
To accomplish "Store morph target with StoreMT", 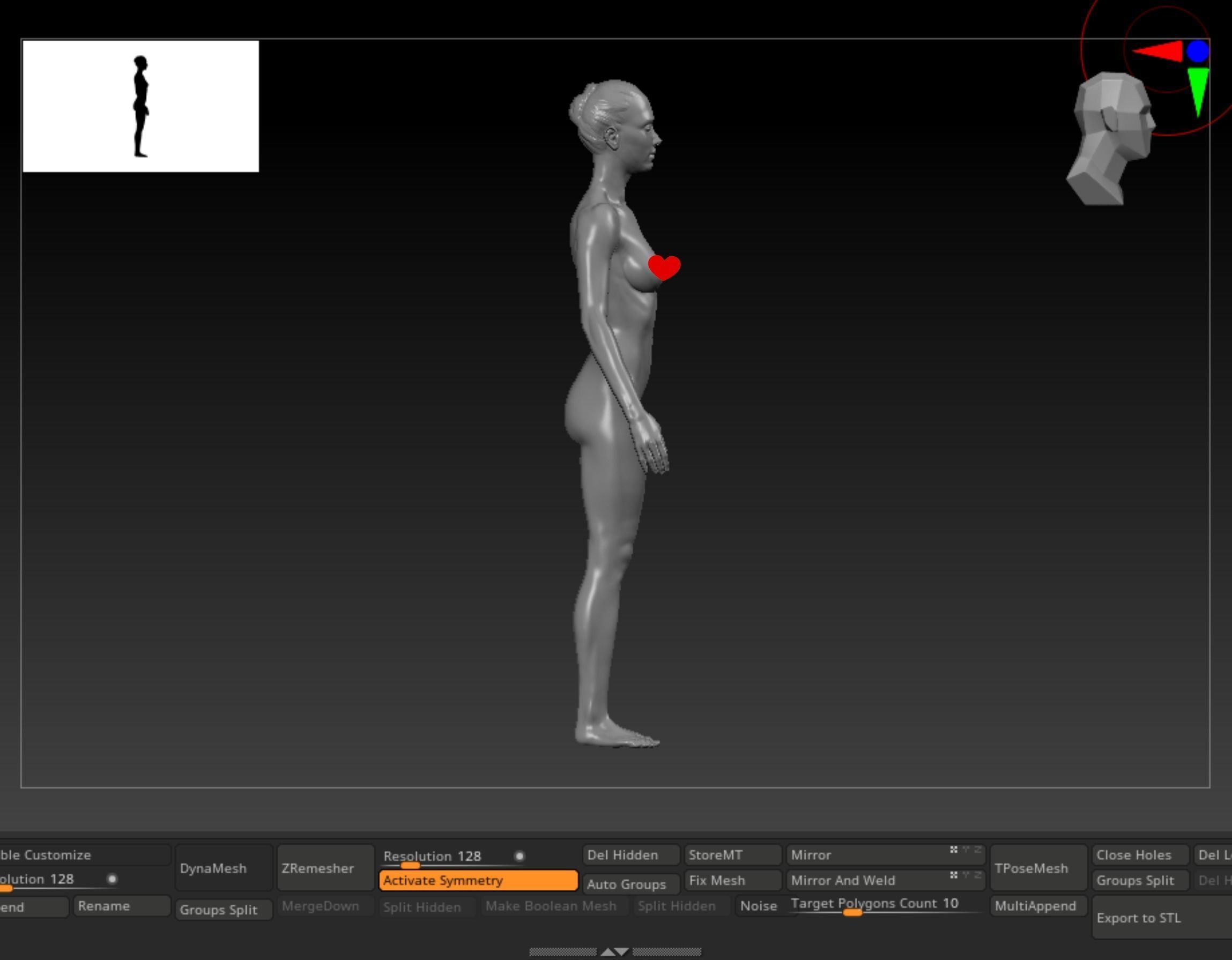I will (x=733, y=855).
